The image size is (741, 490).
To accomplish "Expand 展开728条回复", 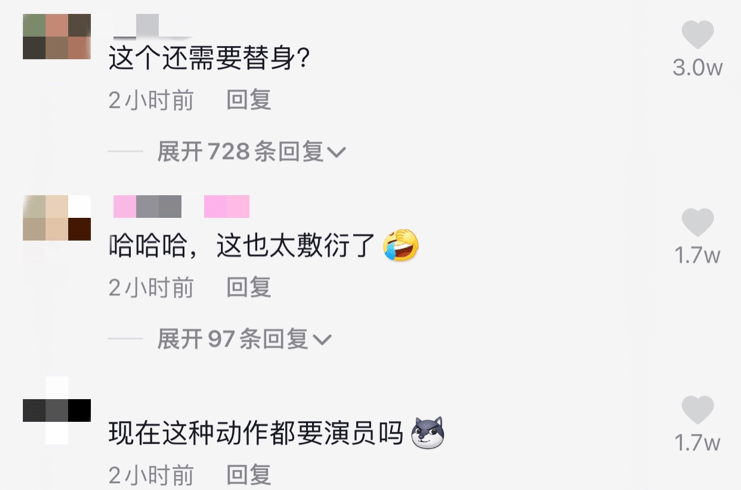I will pyautogui.click(x=251, y=152).
